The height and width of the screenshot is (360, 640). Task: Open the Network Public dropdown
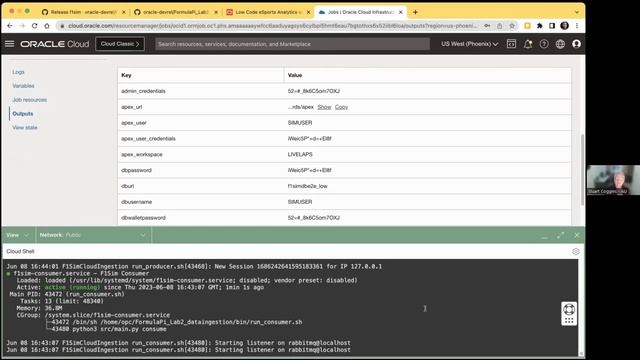[x=93, y=235]
